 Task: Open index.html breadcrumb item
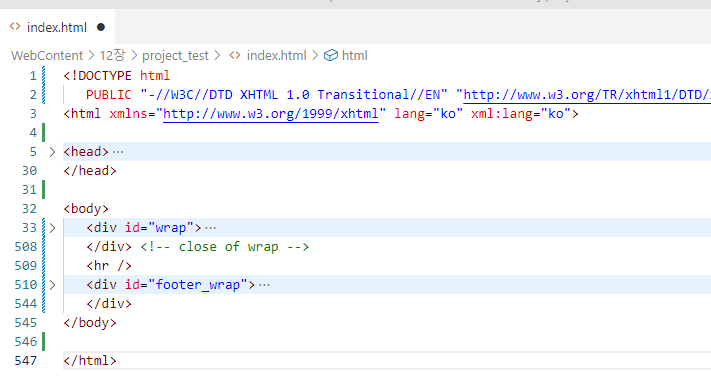click(277, 55)
